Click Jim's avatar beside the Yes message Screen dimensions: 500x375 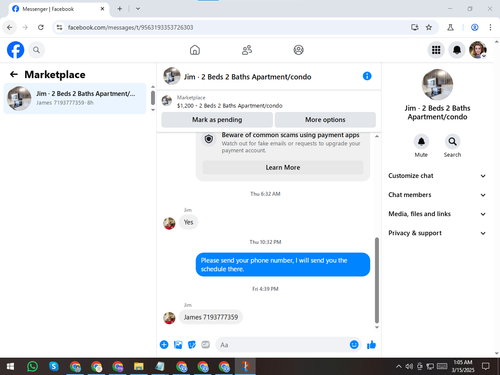169,223
